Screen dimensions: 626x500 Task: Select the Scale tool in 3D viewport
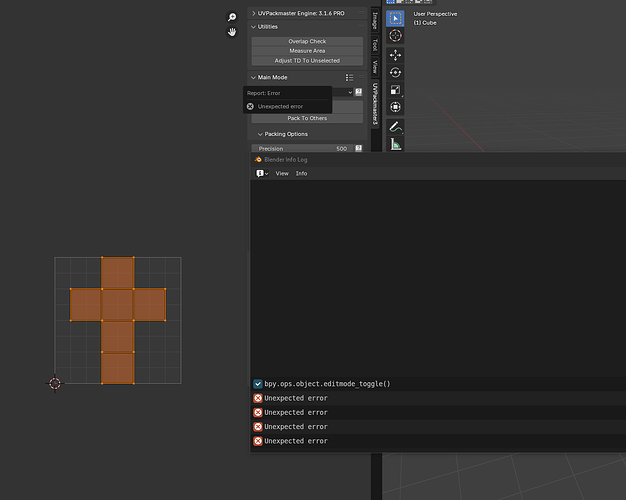395,90
